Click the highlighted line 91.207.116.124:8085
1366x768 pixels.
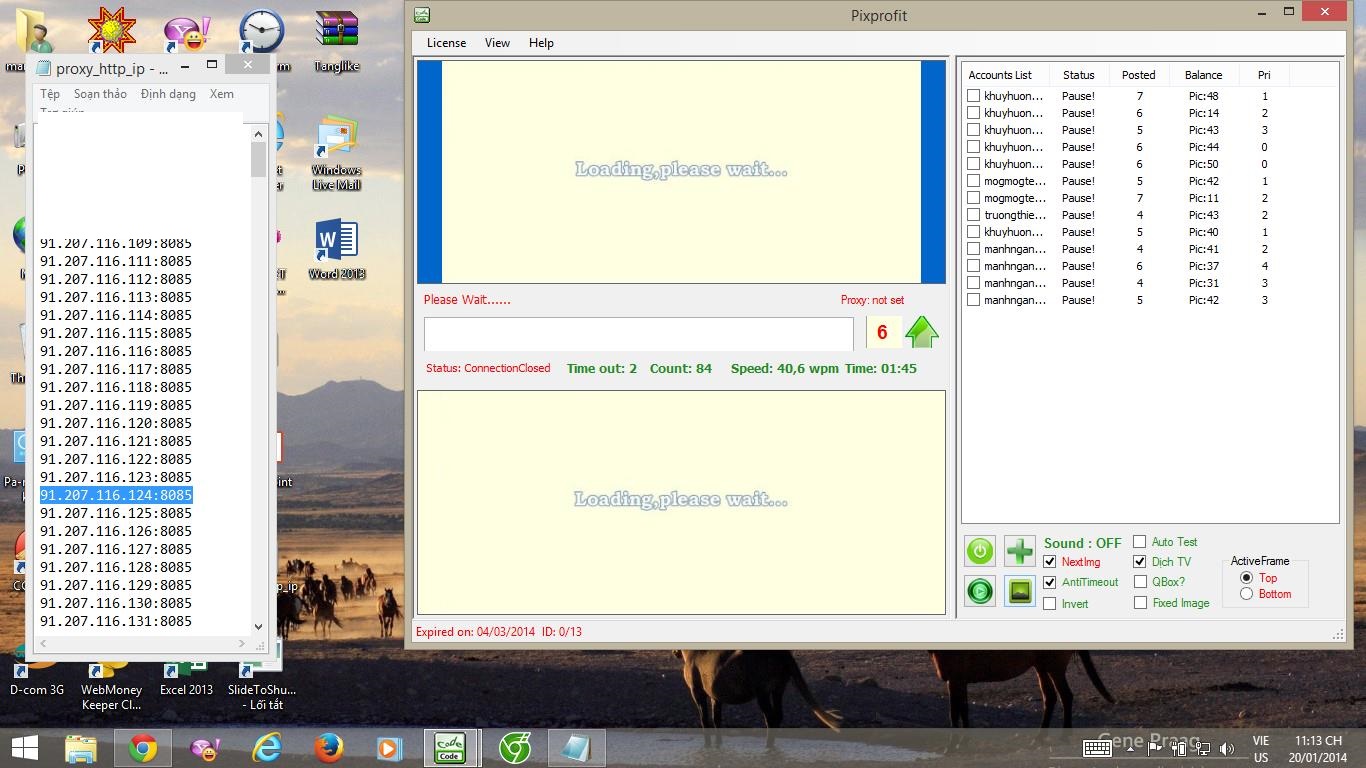pyautogui.click(x=116, y=495)
